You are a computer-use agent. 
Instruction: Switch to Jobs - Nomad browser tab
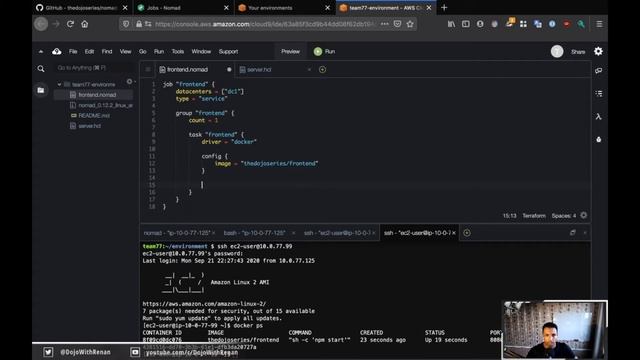(x=183, y=8)
